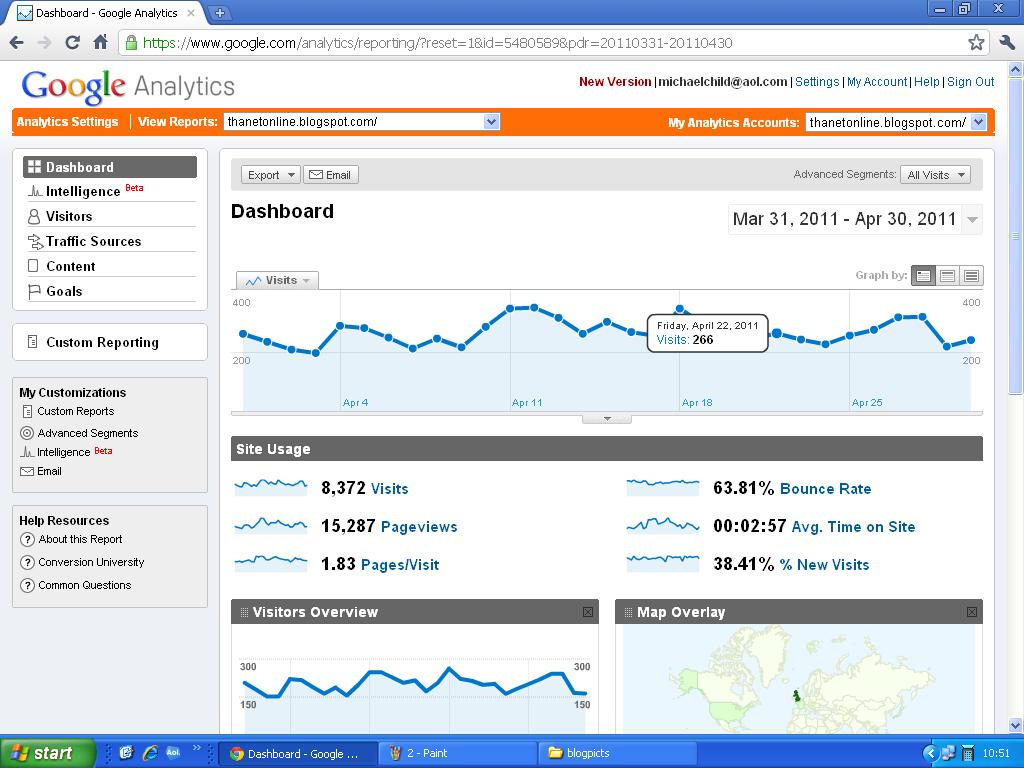Click About this Report help icon
The image size is (1024, 768).
tap(27, 539)
